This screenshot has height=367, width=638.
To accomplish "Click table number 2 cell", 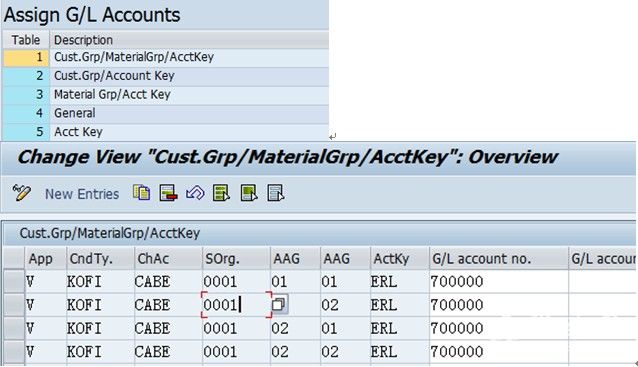I will click(26, 76).
